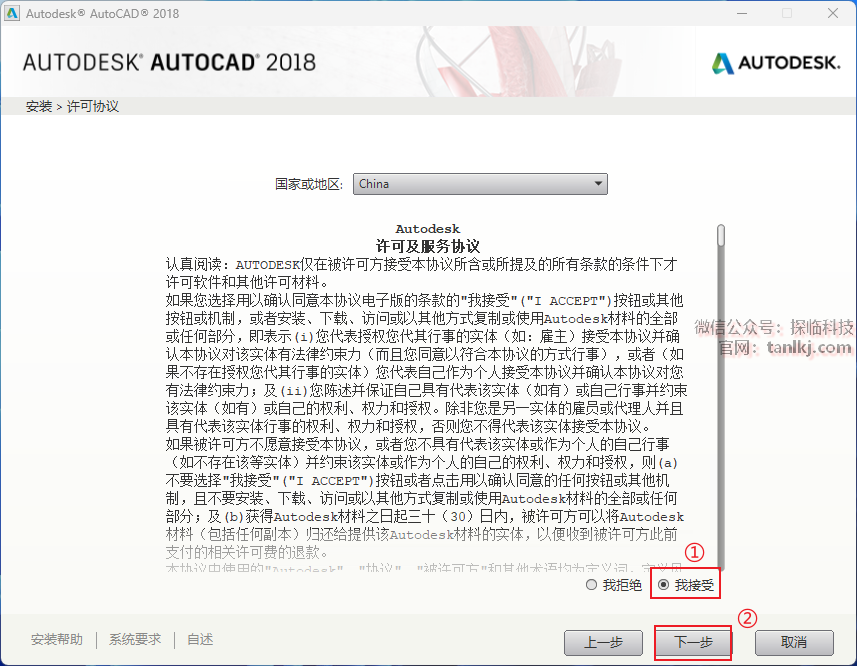Open the 系统要求 system requirements link
Viewport: 857px width, 666px height.
pos(135,639)
